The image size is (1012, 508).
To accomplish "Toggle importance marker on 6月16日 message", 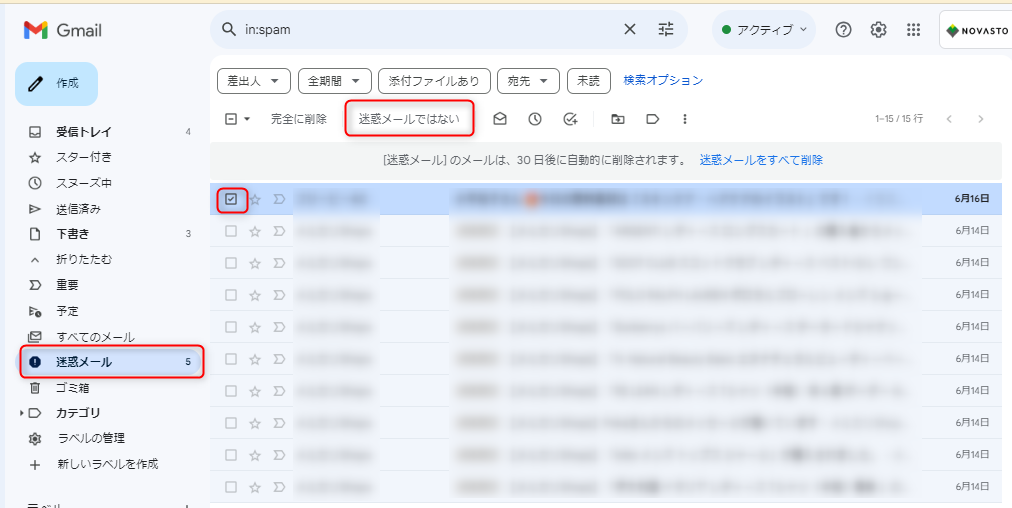I will coord(279,199).
